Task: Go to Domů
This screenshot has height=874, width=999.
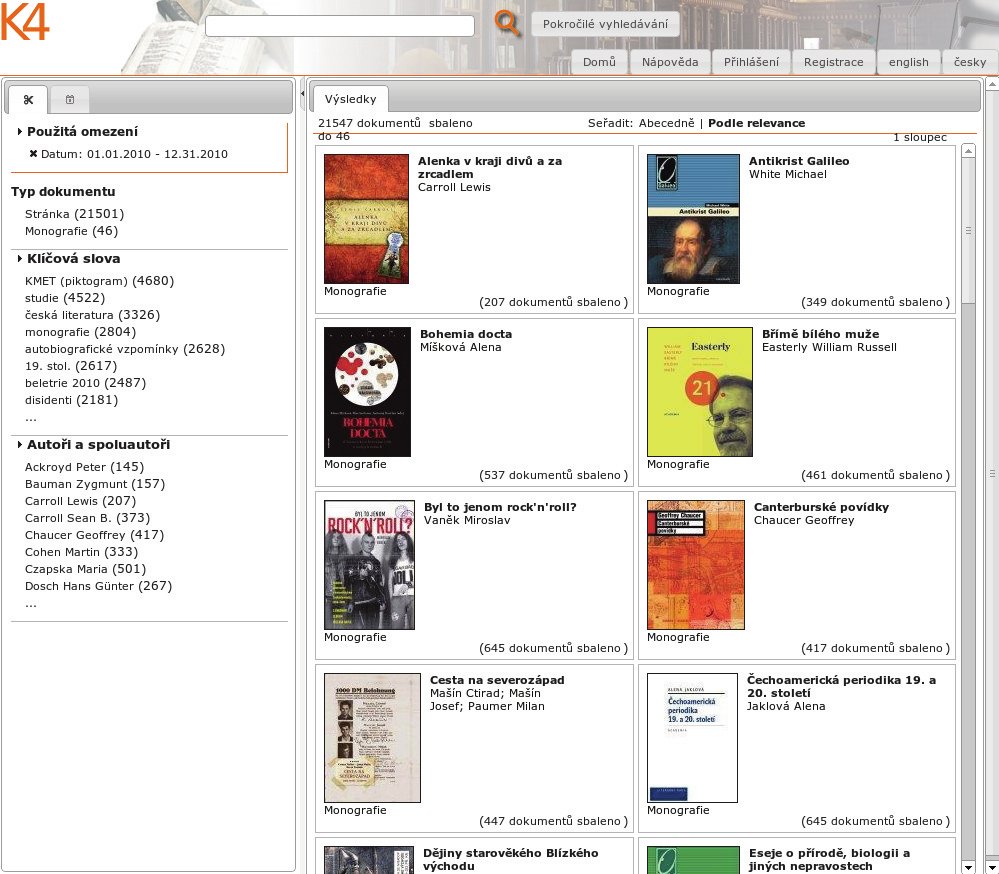Action: [600, 62]
